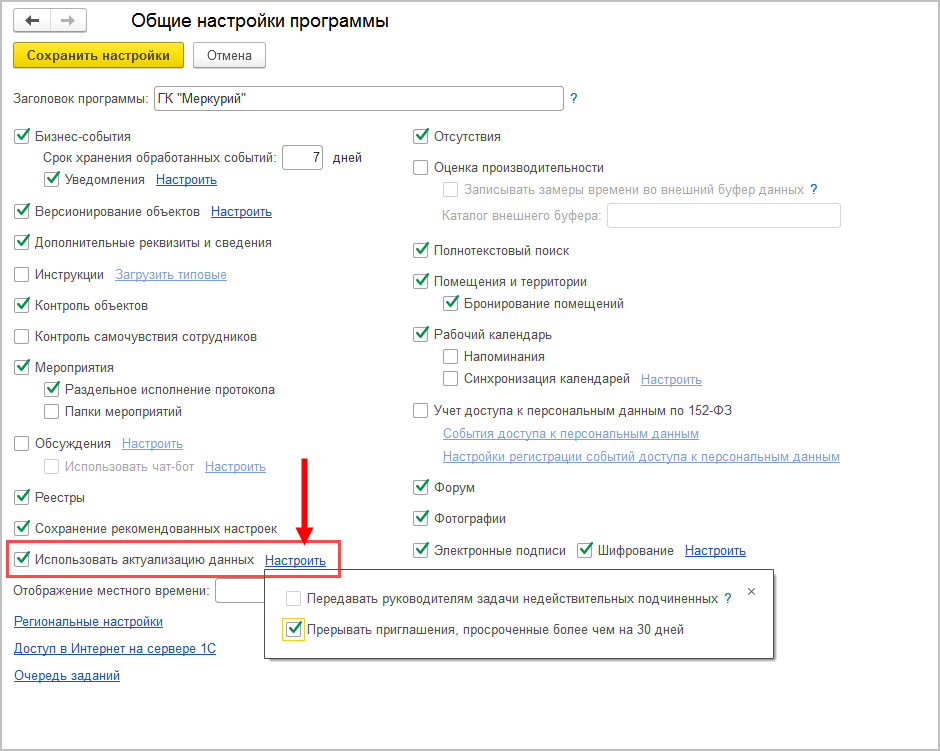Toggle the Бизнес-события checkbox

click(22, 136)
